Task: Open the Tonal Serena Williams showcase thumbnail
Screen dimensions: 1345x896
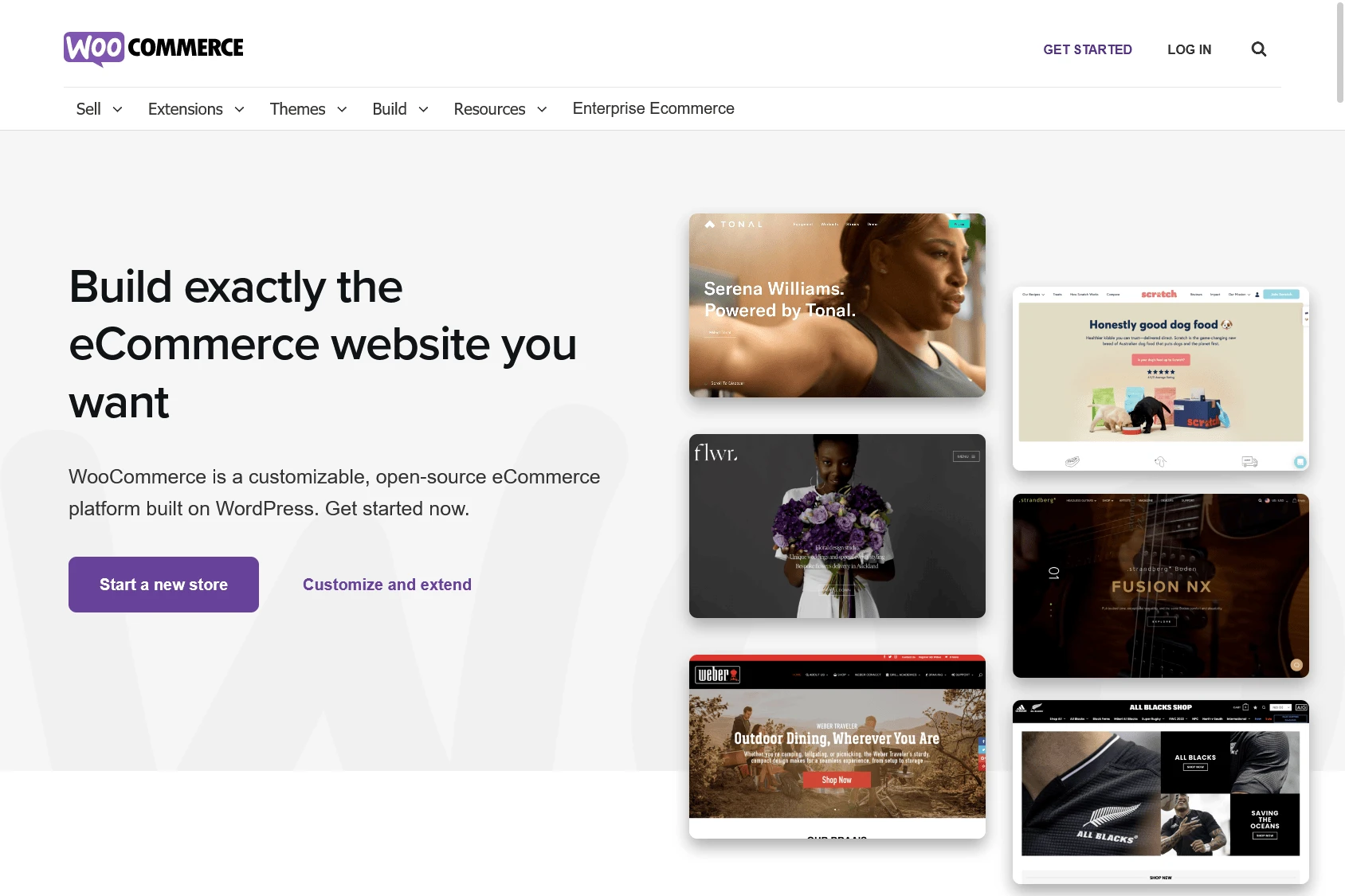Action: 837,305
